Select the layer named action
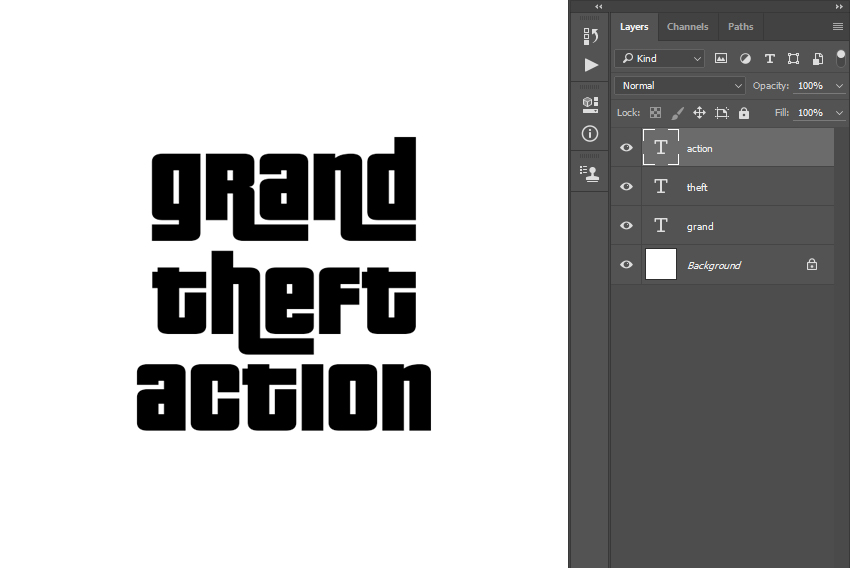This screenshot has height=568, width=850. tap(723, 147)
